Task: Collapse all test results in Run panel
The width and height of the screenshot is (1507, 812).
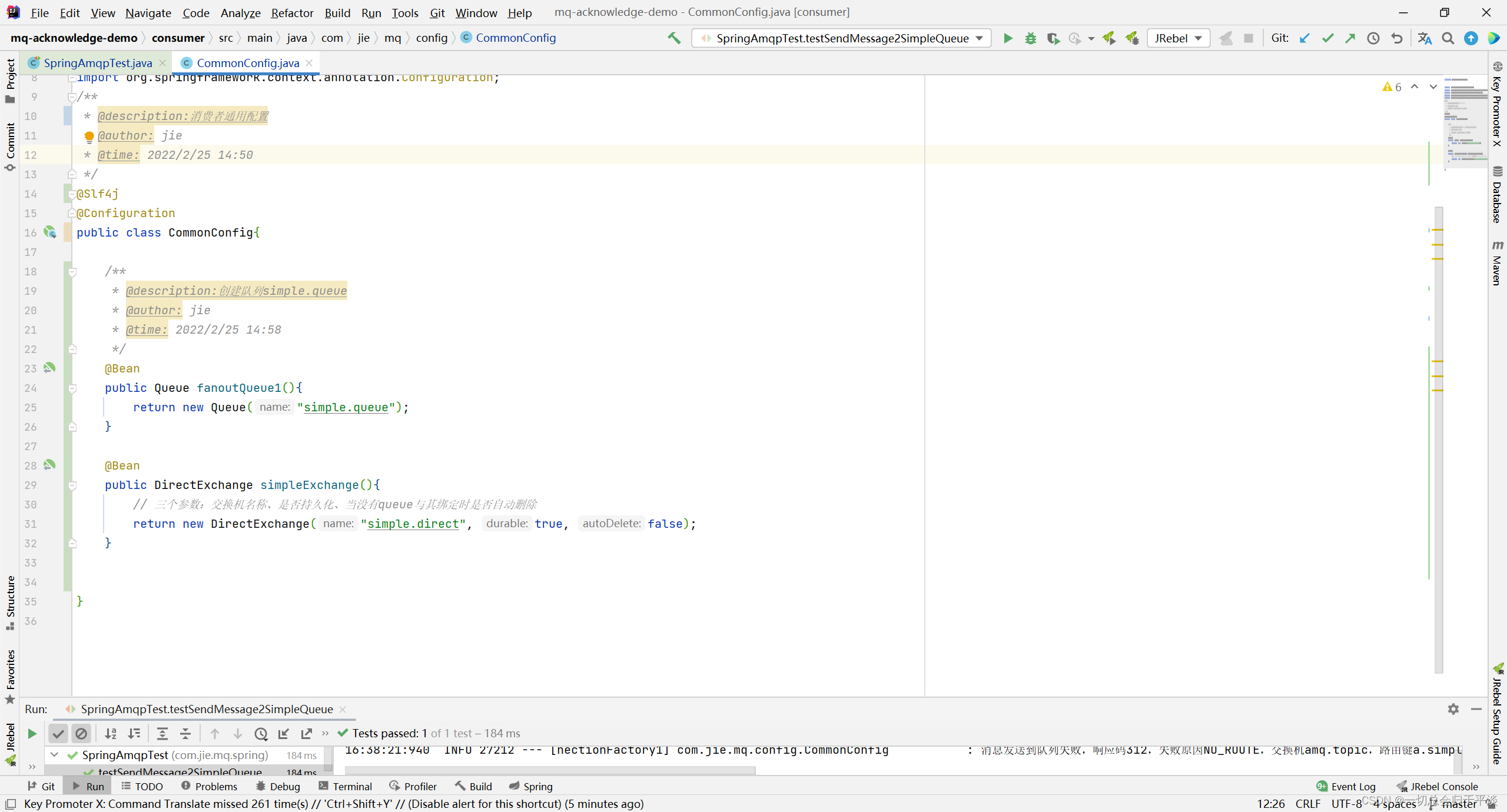Action: [185, 733]
